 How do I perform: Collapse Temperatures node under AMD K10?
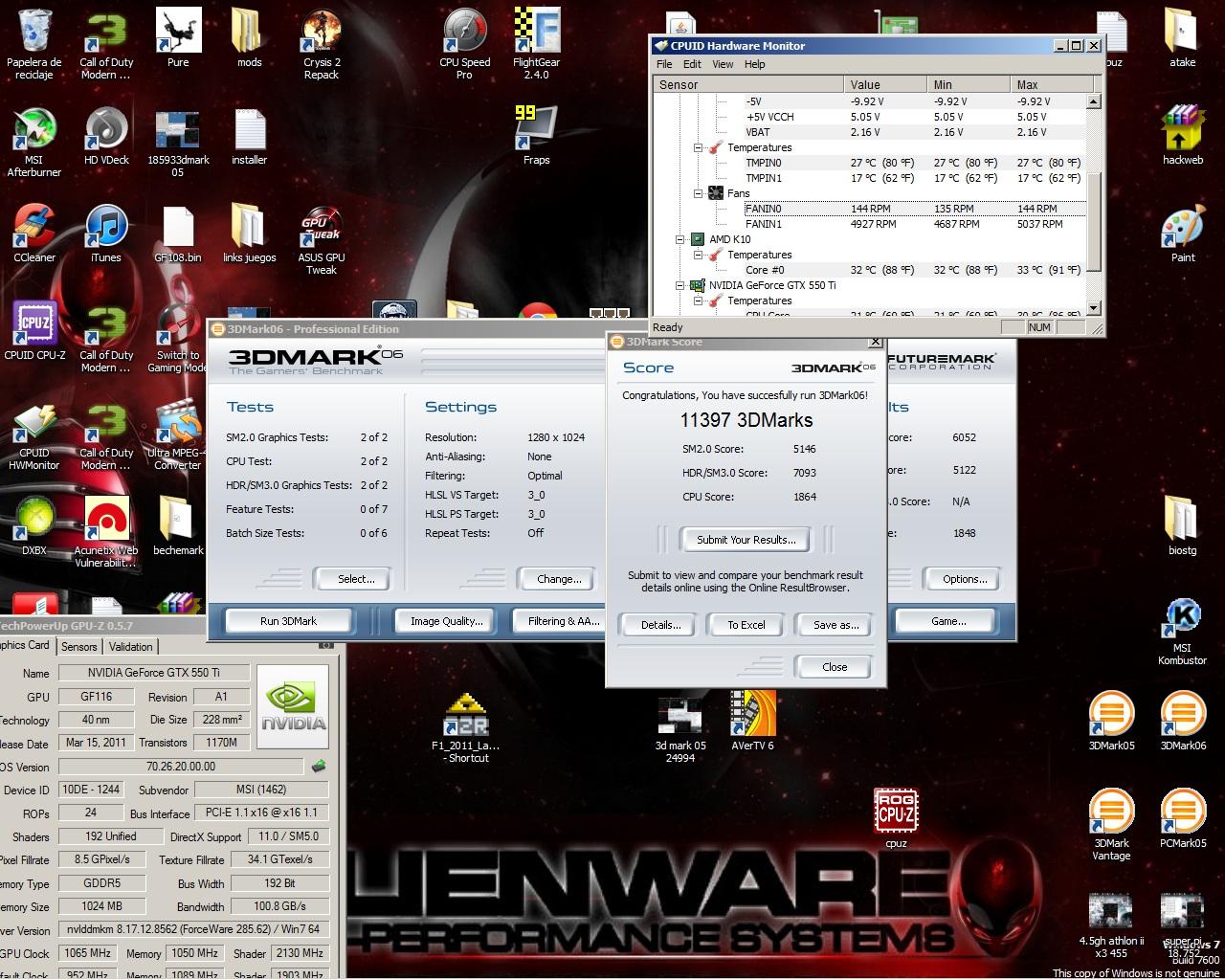699,255
